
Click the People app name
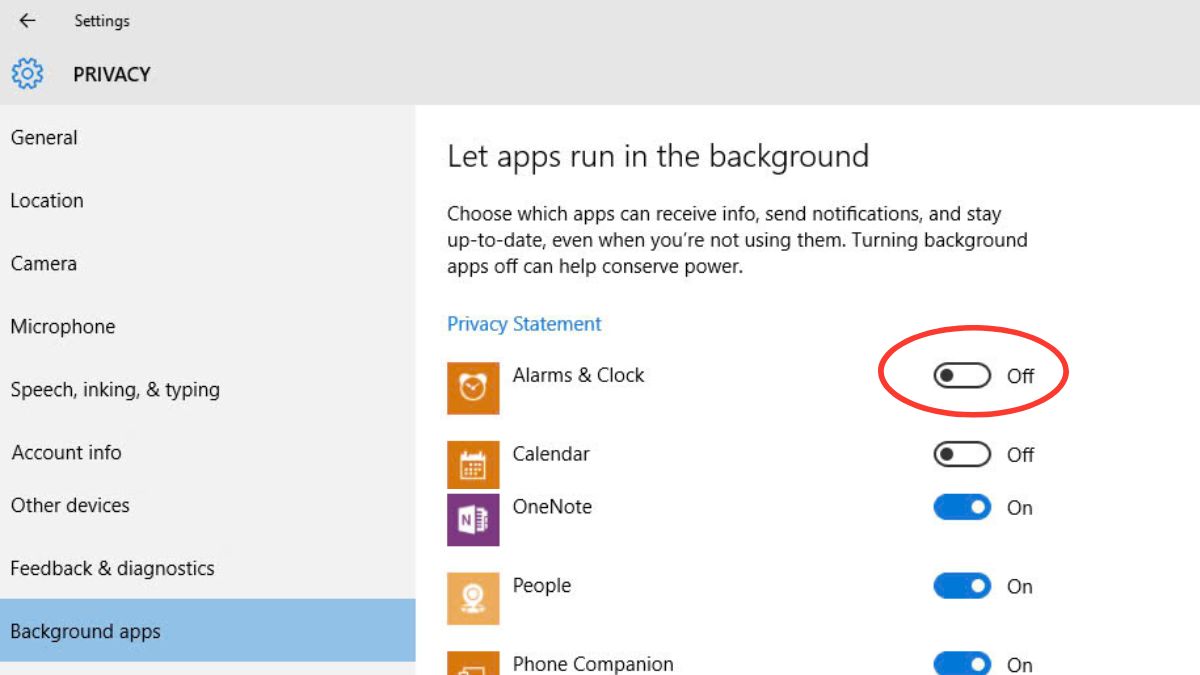542,586
